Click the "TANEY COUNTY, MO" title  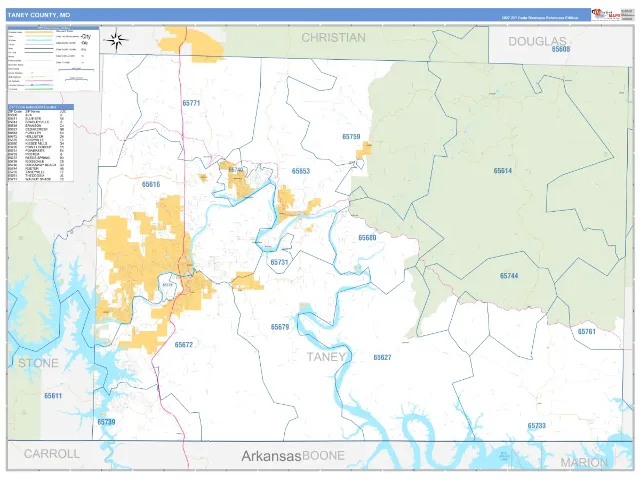coord(39,15)
